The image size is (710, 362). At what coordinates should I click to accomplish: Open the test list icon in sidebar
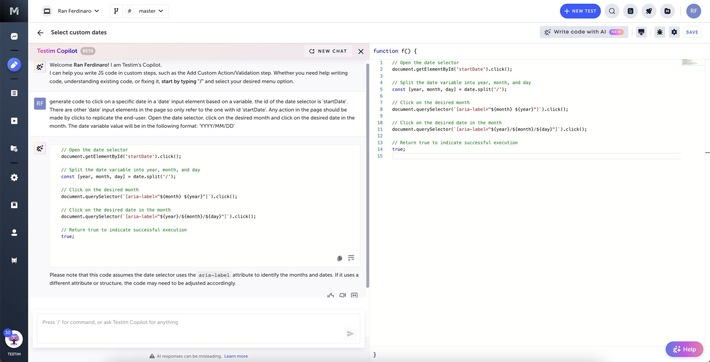pos(14,93)
